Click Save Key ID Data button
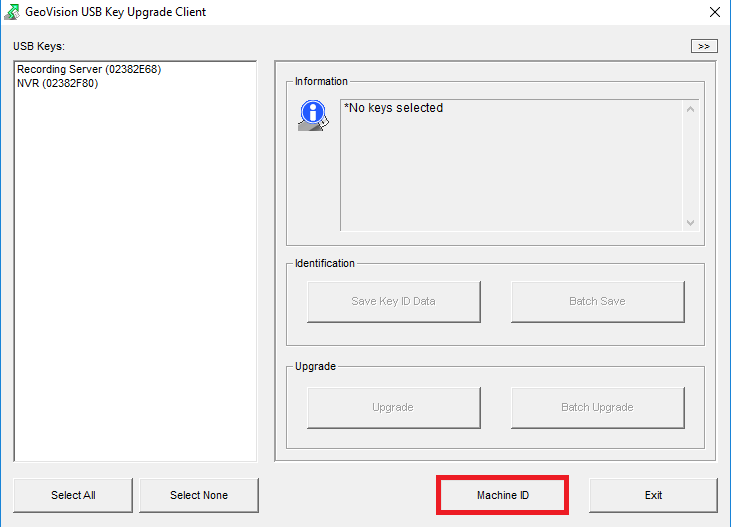Viewport: 731px width, 527px height. coord(393,301)
